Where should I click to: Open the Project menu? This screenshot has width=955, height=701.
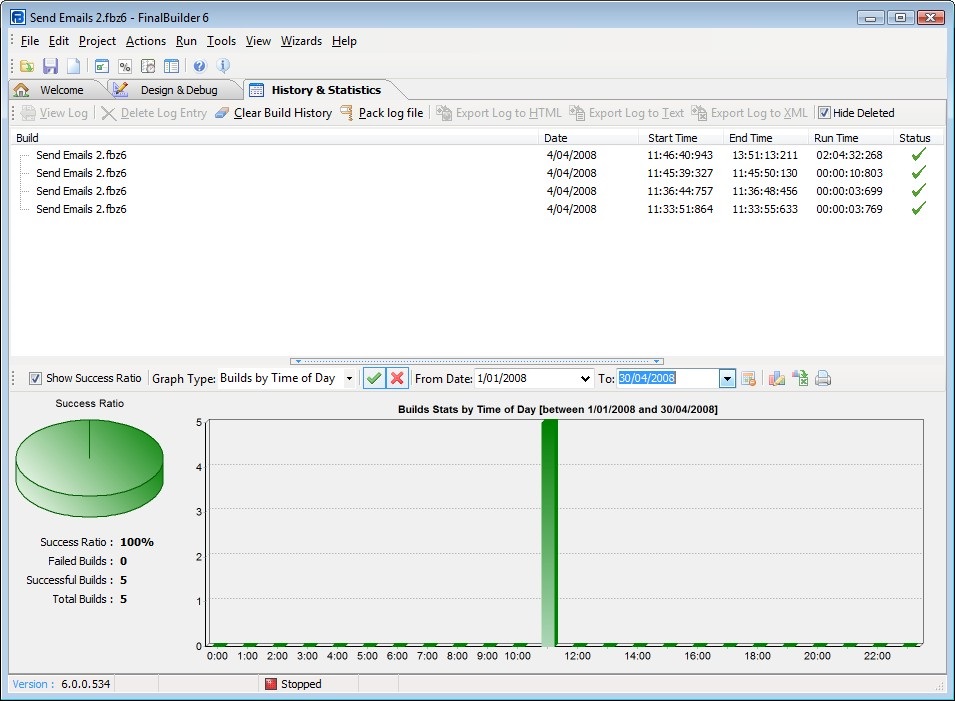[x=97, y=41]
